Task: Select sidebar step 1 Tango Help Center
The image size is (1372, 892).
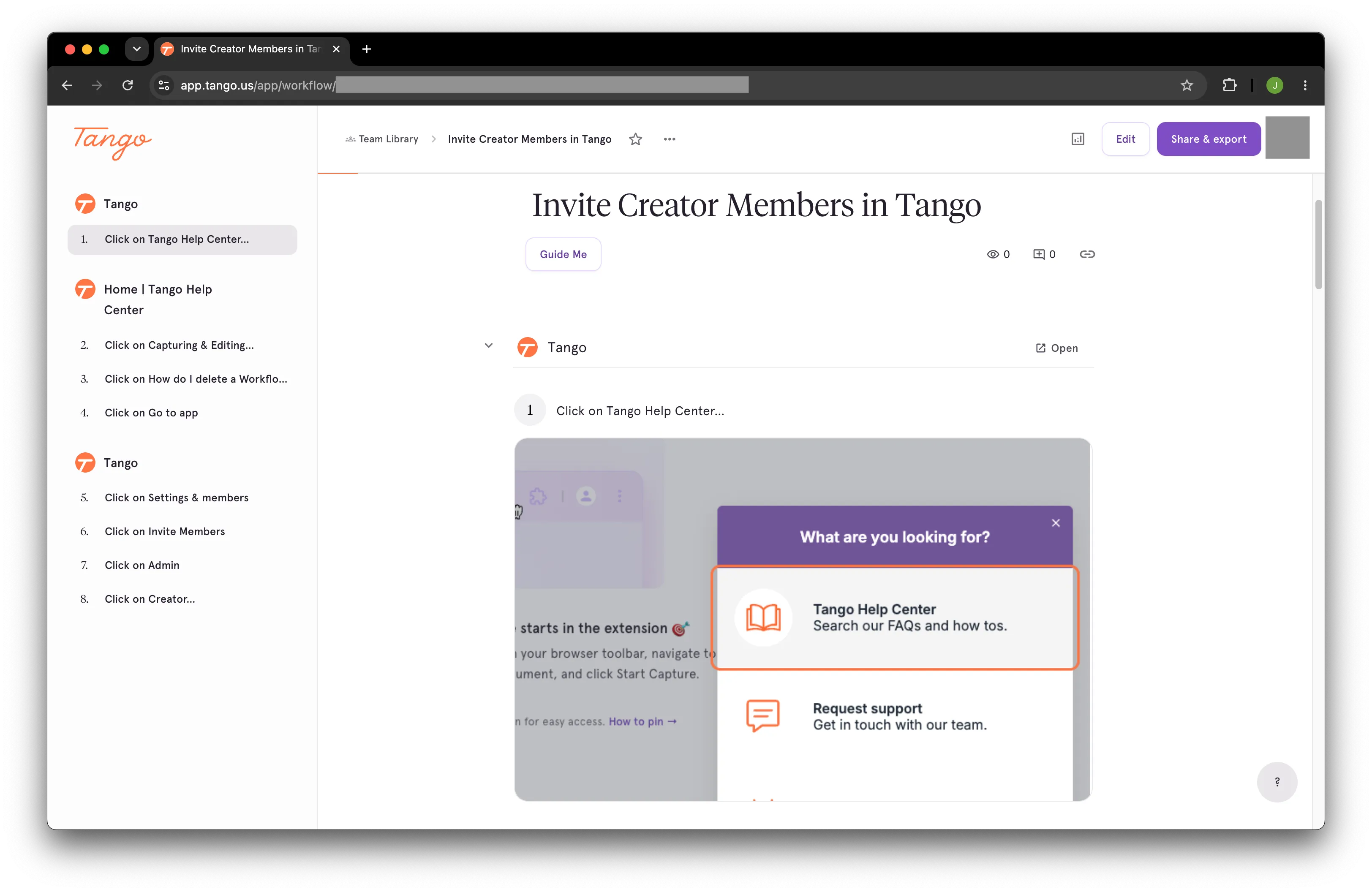Action: tap(182, 239)
